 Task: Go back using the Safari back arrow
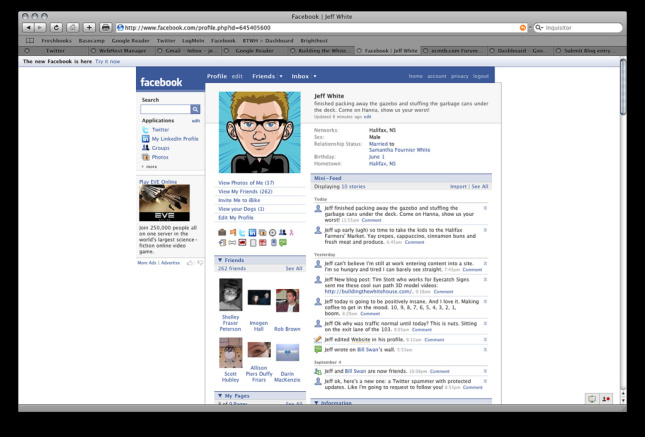(28, 28)
